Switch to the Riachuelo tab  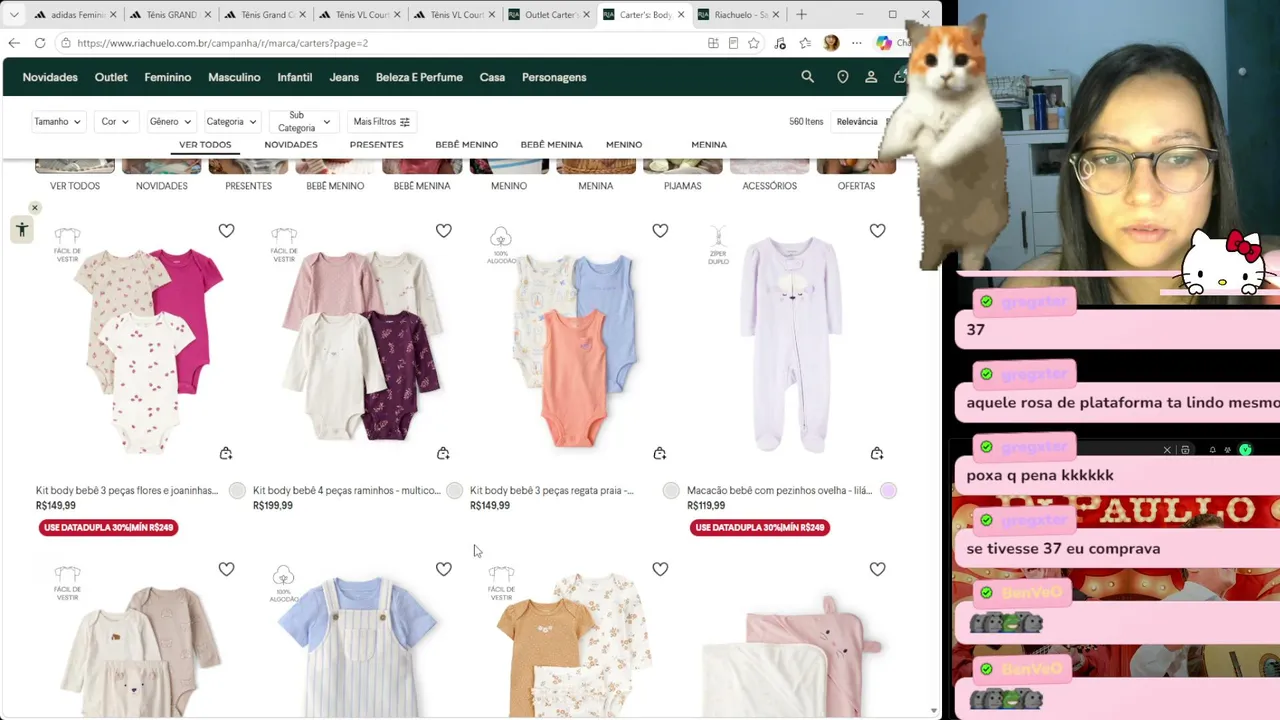click(x=739, y=15)
